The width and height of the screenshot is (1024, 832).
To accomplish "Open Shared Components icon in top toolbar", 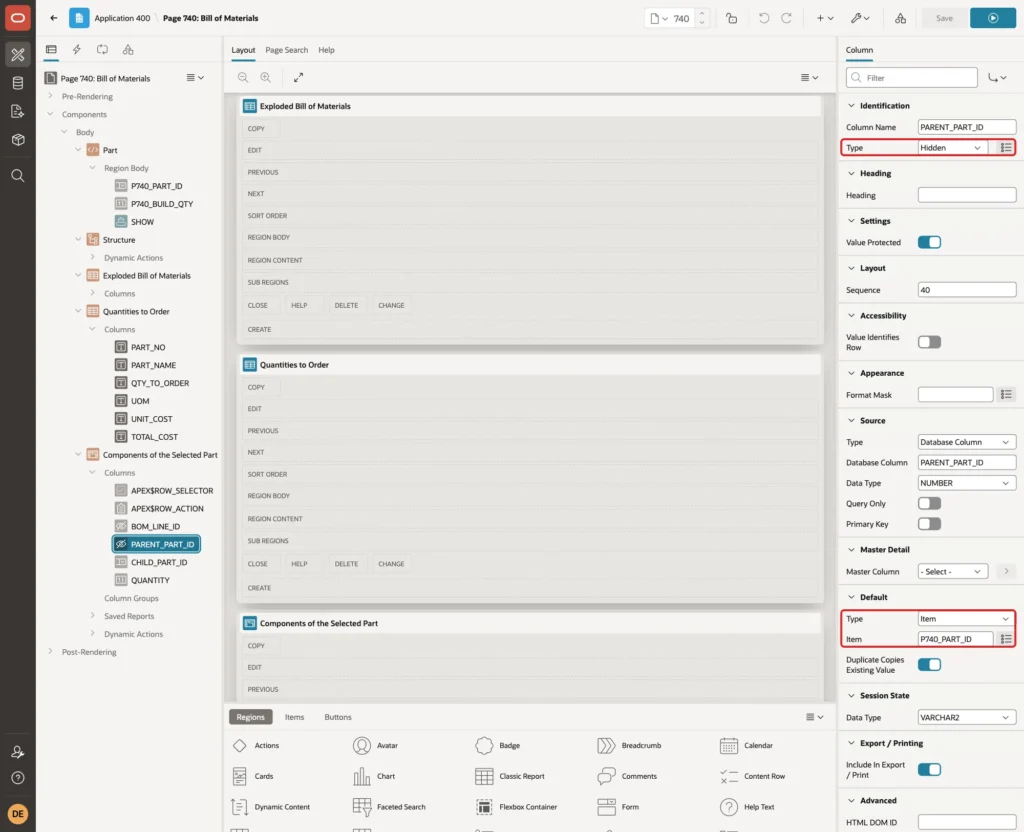I will pos(901,18).
